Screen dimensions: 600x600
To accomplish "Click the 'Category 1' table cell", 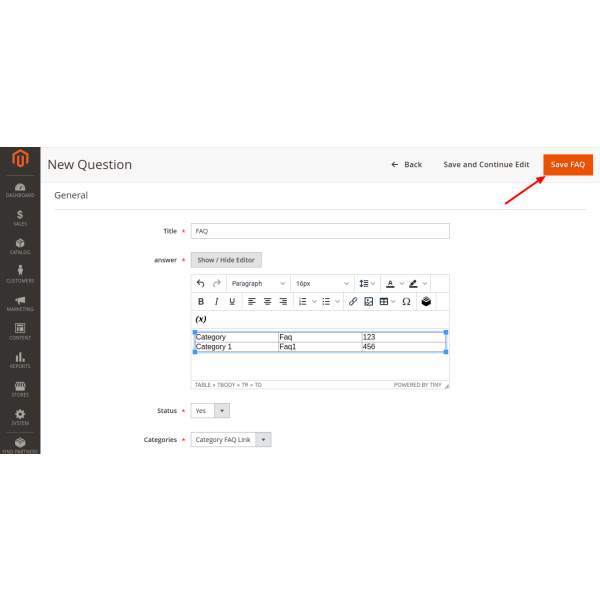I will click(x=236, y=347).
